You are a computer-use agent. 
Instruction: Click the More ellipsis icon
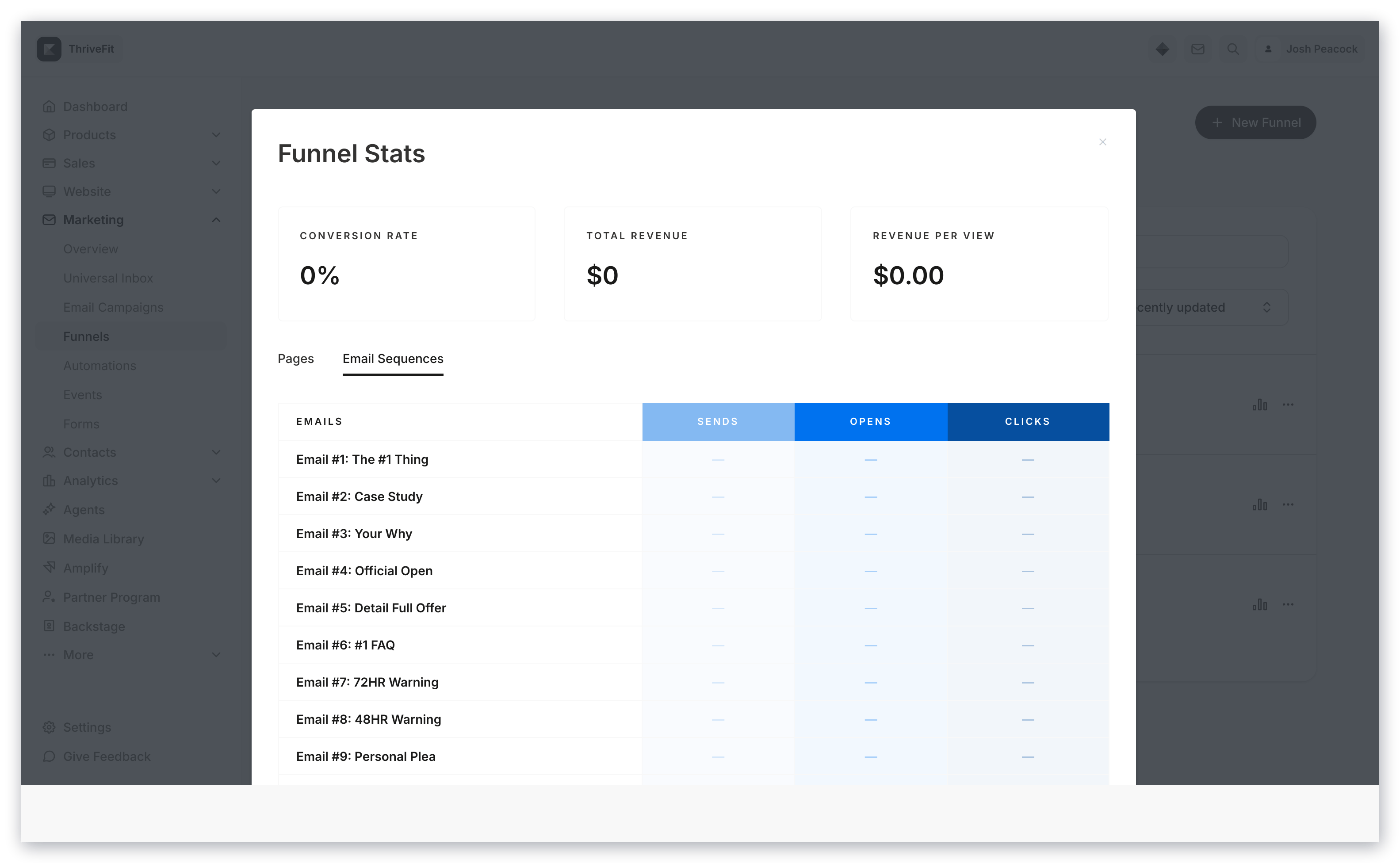coord(49,655)
